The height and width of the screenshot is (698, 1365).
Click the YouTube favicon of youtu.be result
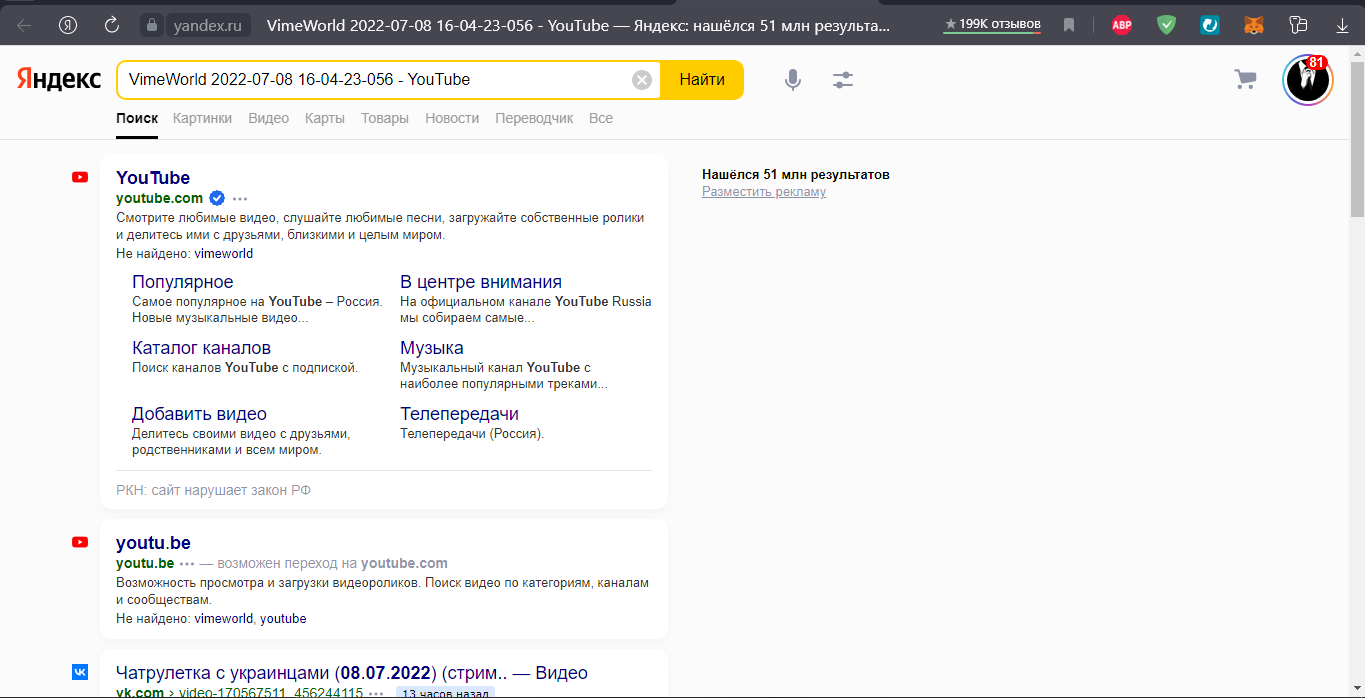click(x=80, y=542)
